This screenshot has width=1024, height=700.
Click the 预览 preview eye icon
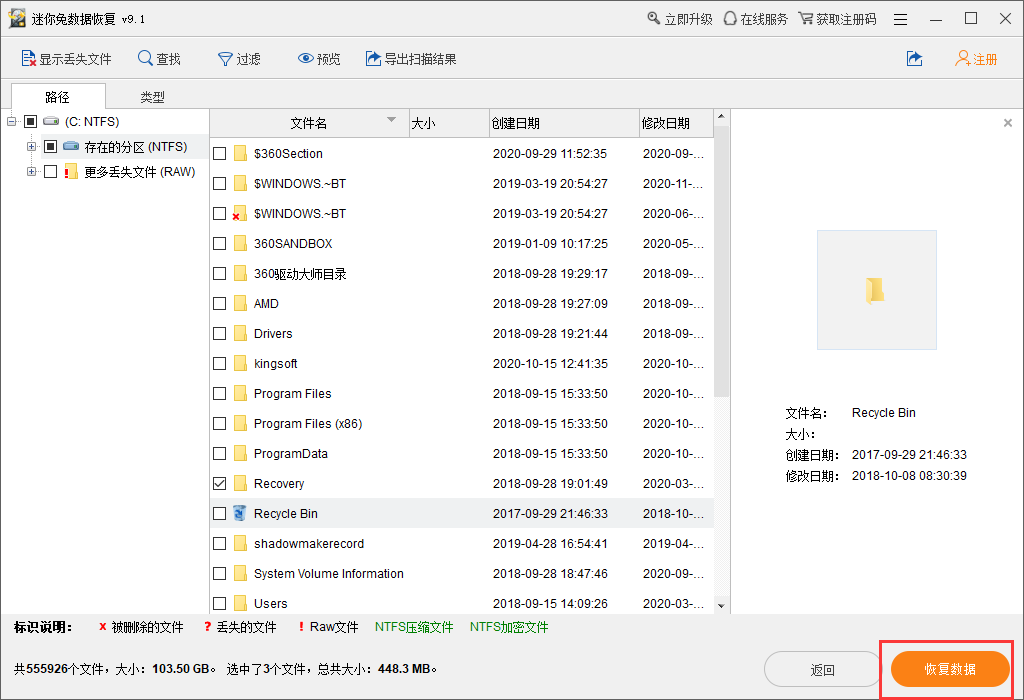305,59
